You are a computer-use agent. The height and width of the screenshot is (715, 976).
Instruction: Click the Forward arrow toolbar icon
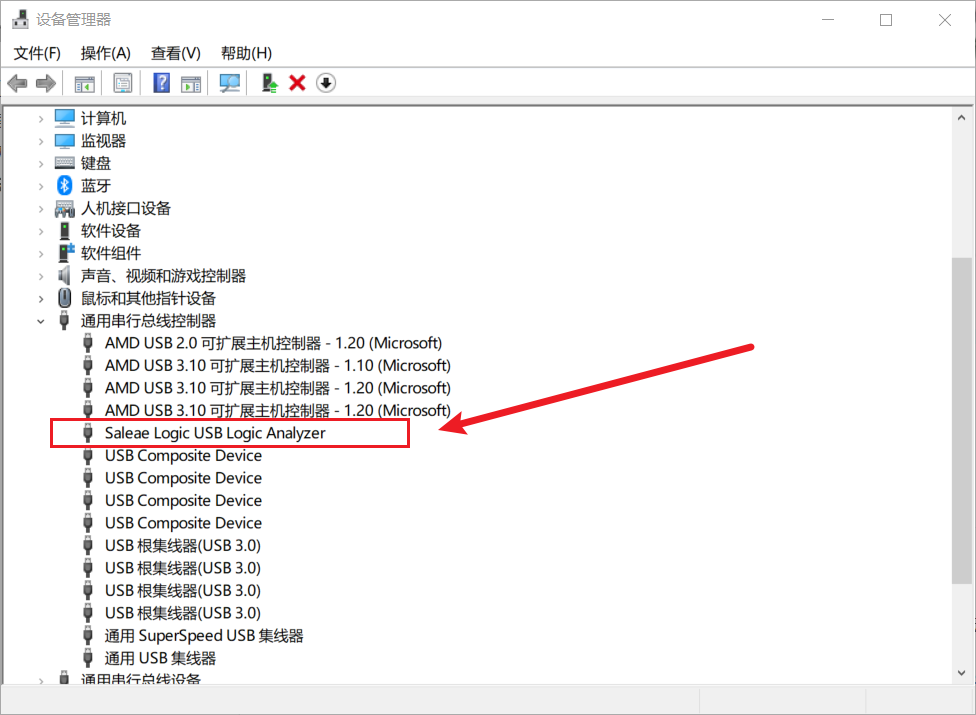(45, 83)
